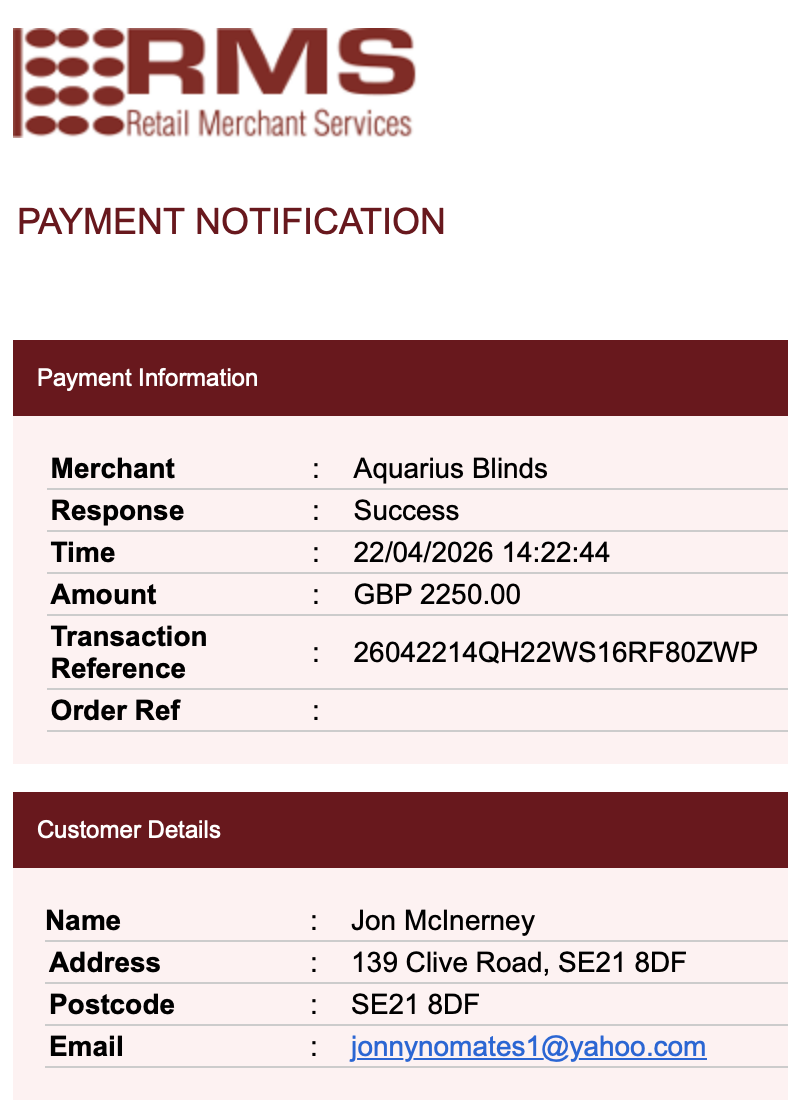The image size is (788, 1106).
Task: Click the Transaction Reference label
Action: coord(129,652)
